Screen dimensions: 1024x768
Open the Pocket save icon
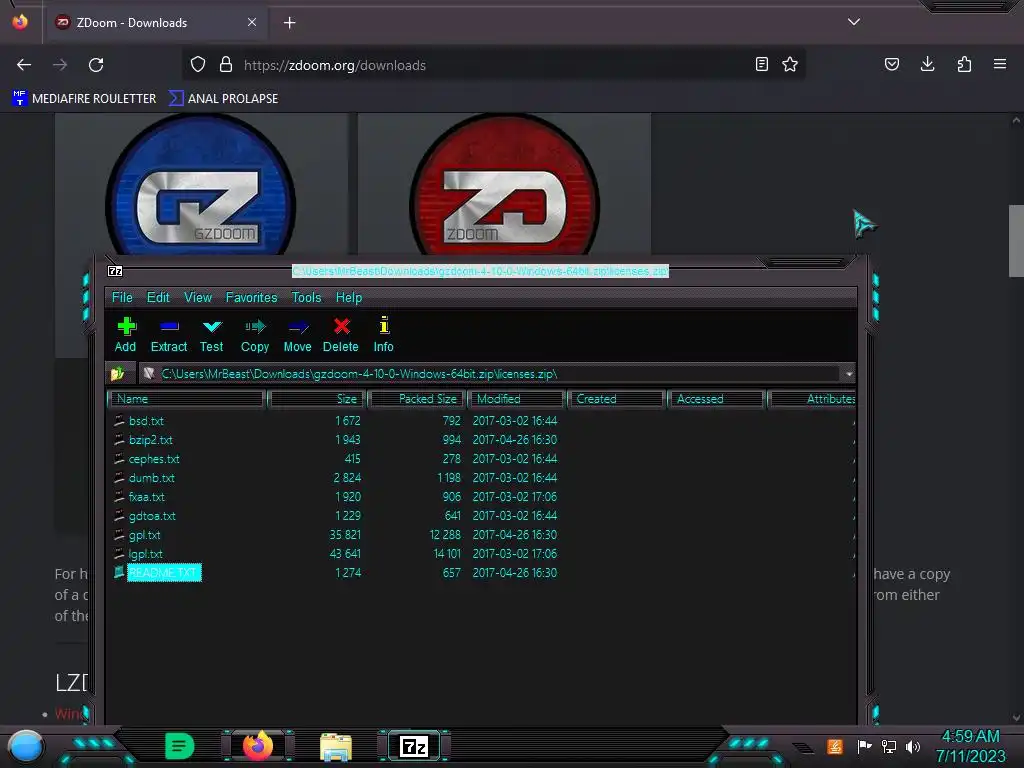point(892,64)
